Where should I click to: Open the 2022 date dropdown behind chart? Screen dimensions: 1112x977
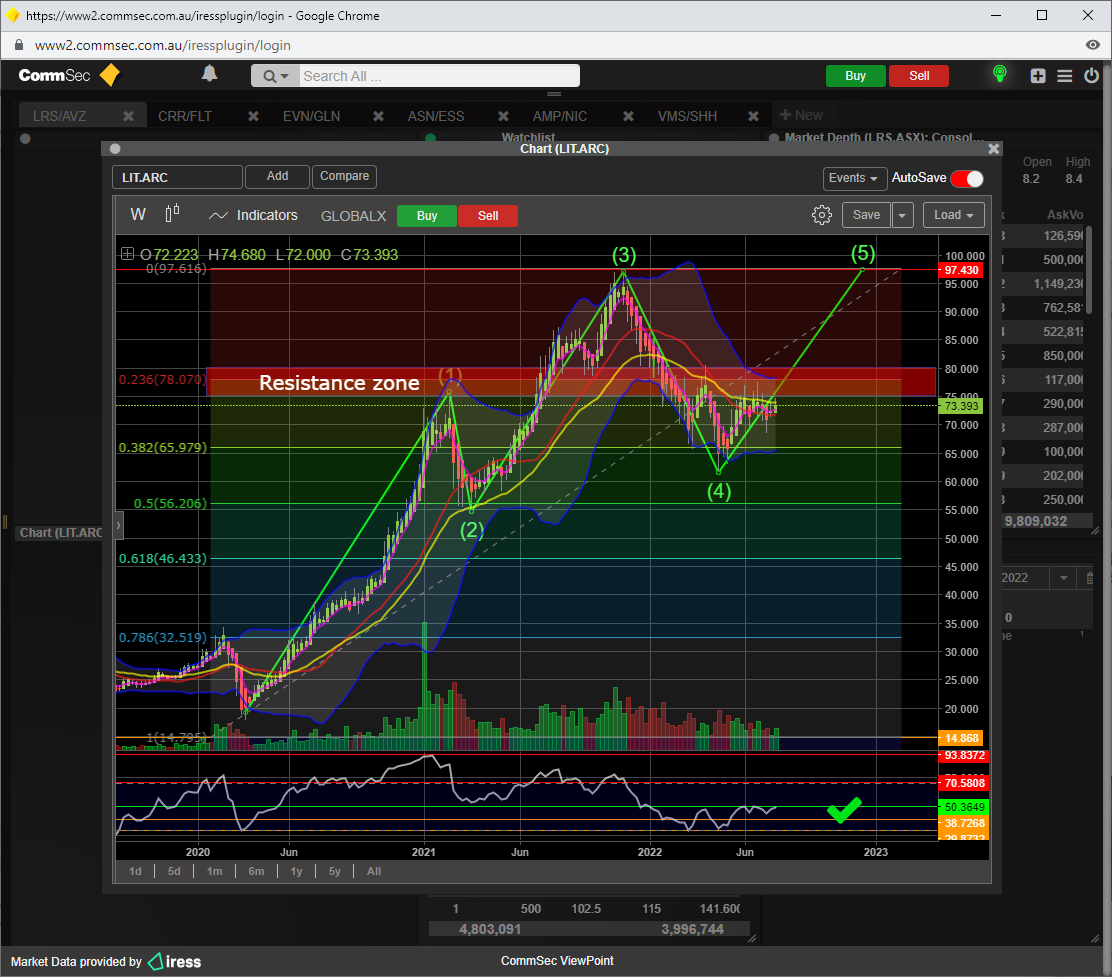pyautogui.click(x=1063, y=578)
